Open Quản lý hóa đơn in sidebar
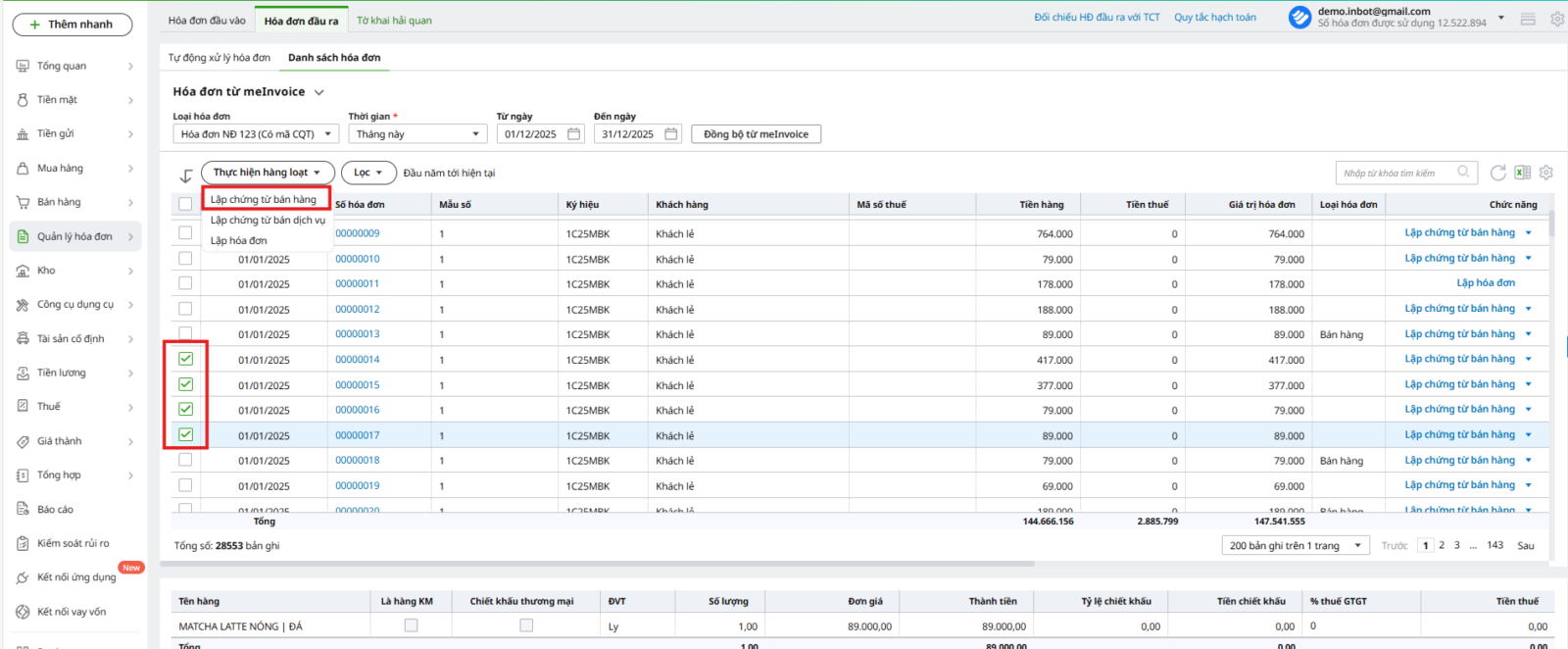 point(75,236)
